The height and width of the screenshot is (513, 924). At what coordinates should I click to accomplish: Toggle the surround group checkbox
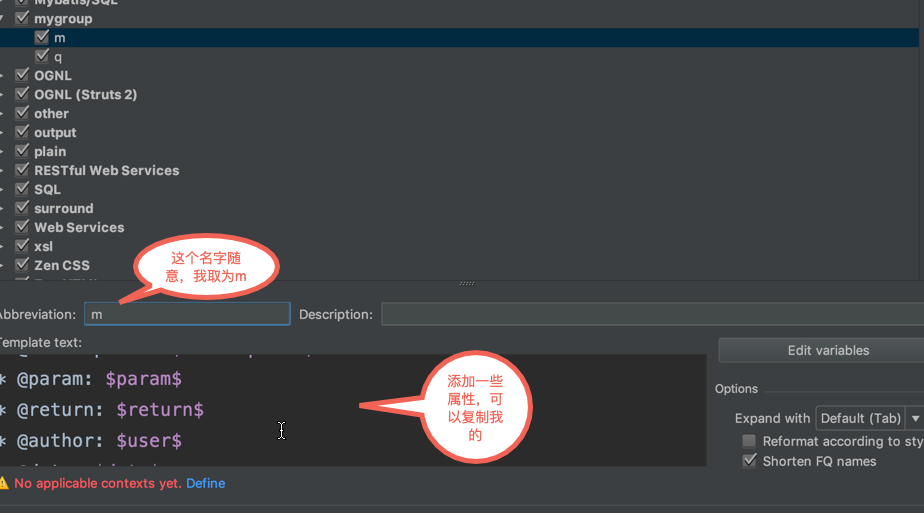[22, 207]
